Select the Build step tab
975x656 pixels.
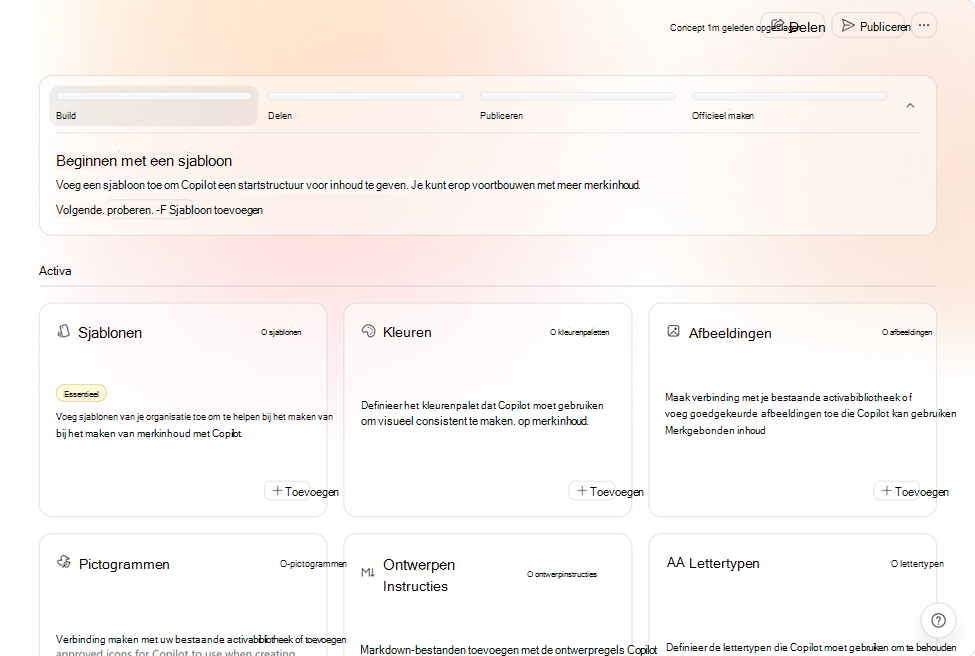154,106
